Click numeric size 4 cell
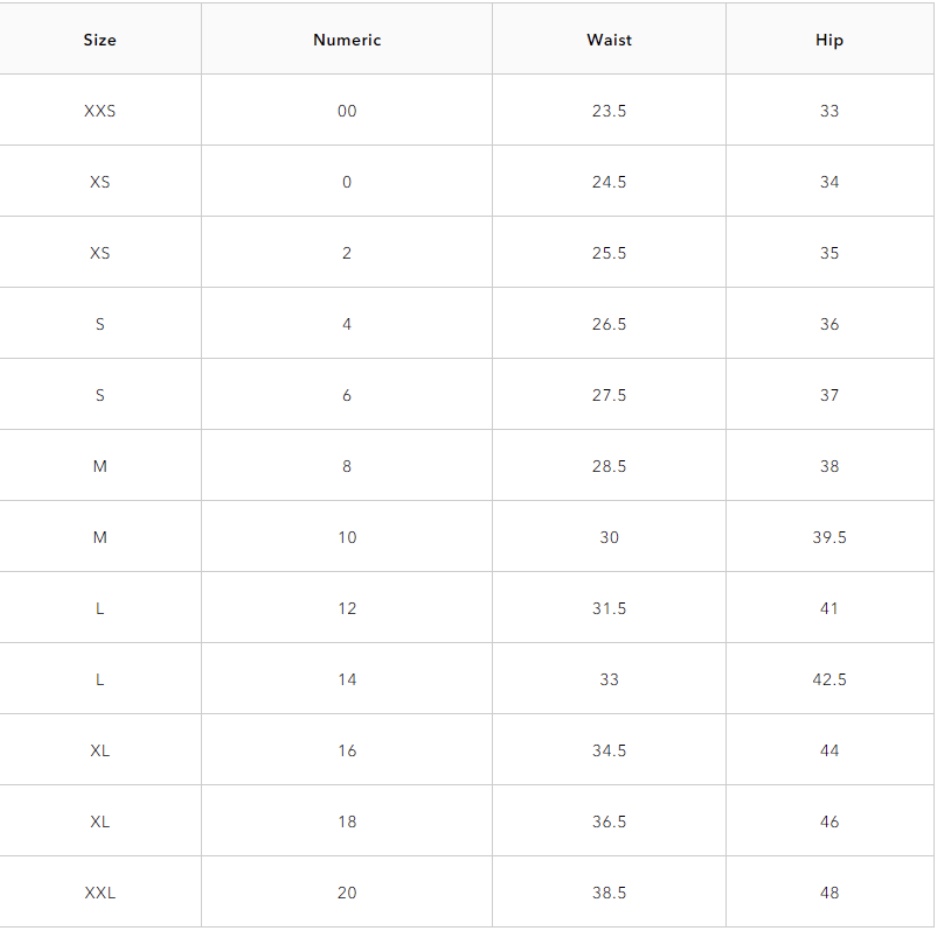 coord(347,324)
